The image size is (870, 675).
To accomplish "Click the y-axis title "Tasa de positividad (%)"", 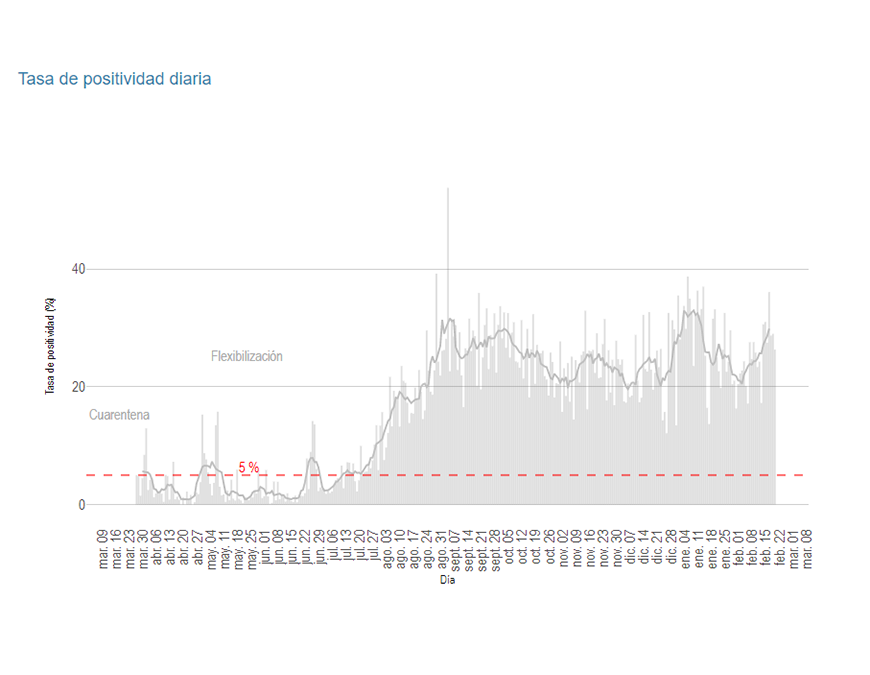I will pyautogui.click(x=49, y=345).
